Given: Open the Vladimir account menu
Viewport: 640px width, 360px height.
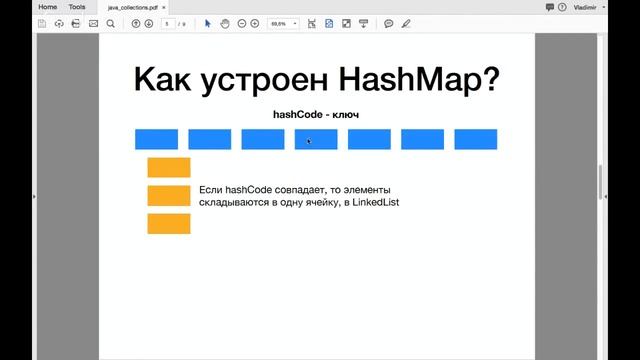Looking at the screenshot, I should [589, 7].
